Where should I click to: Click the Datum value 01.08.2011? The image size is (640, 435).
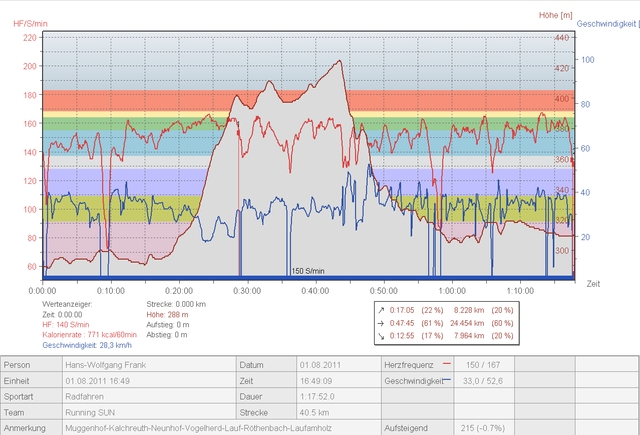320,365
